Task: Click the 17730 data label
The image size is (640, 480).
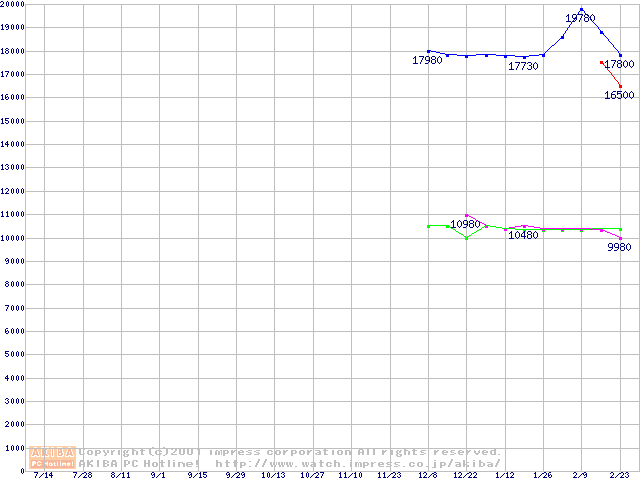Action: tap(523, 66)
